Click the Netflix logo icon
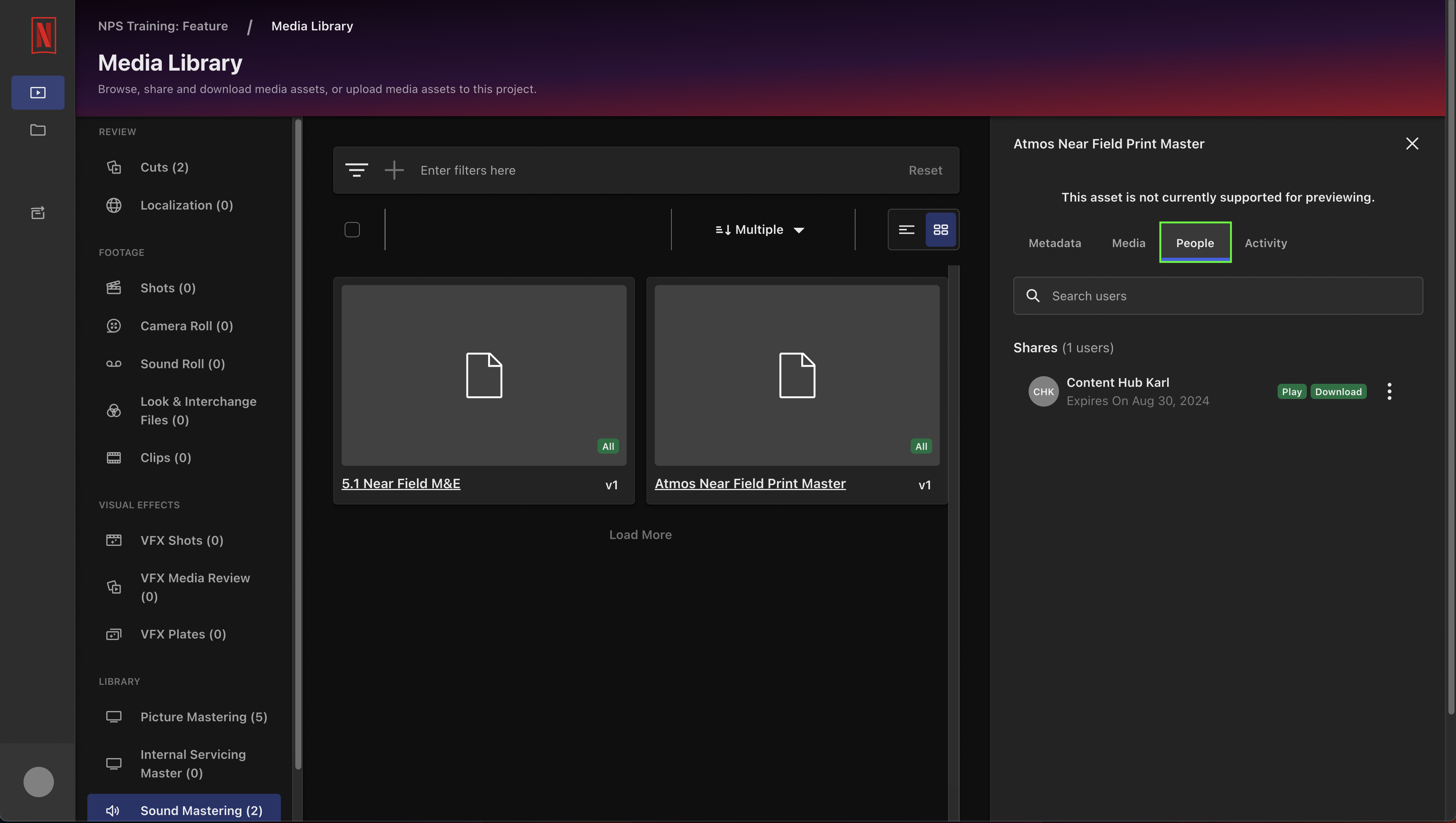 44,35
